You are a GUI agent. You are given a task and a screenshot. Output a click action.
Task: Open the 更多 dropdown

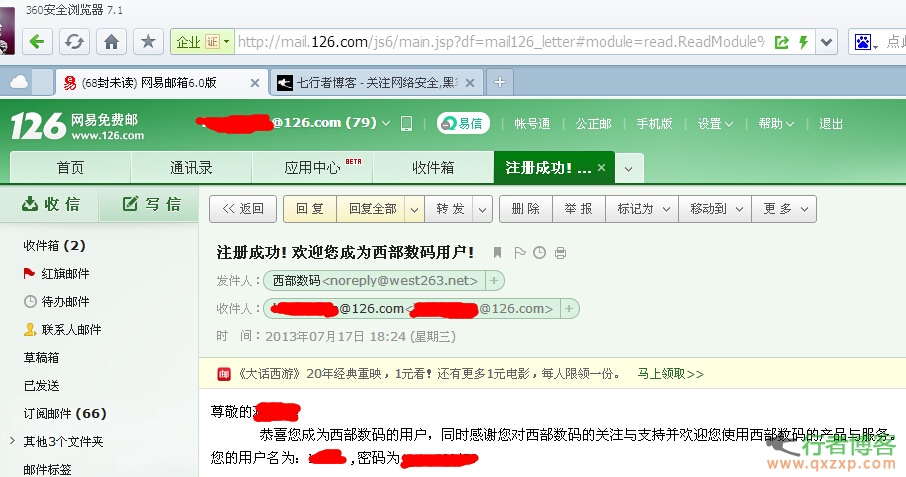tap(784, 208)
